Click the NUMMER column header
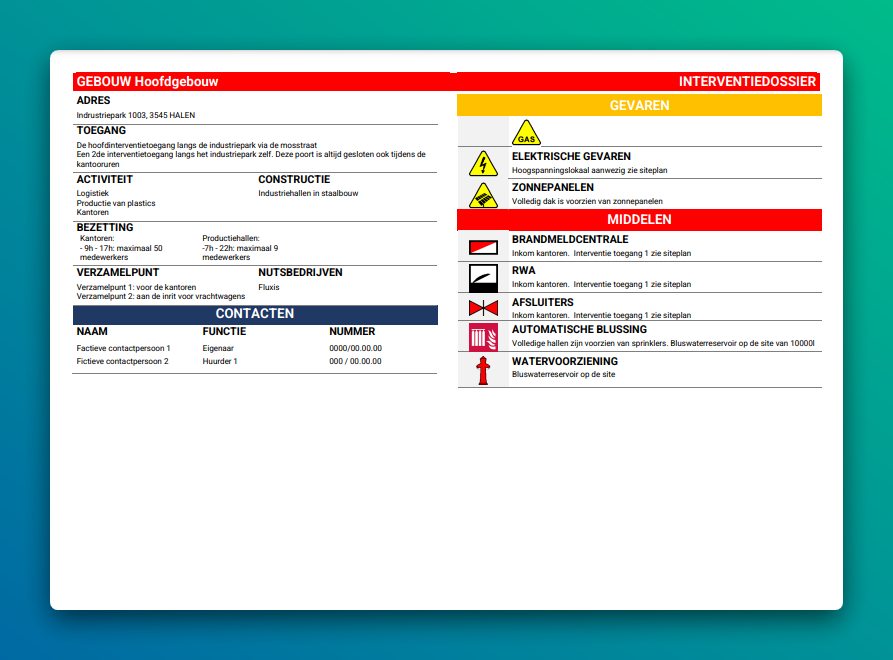Viewport: 893px width, 660px height. point(352,331)
